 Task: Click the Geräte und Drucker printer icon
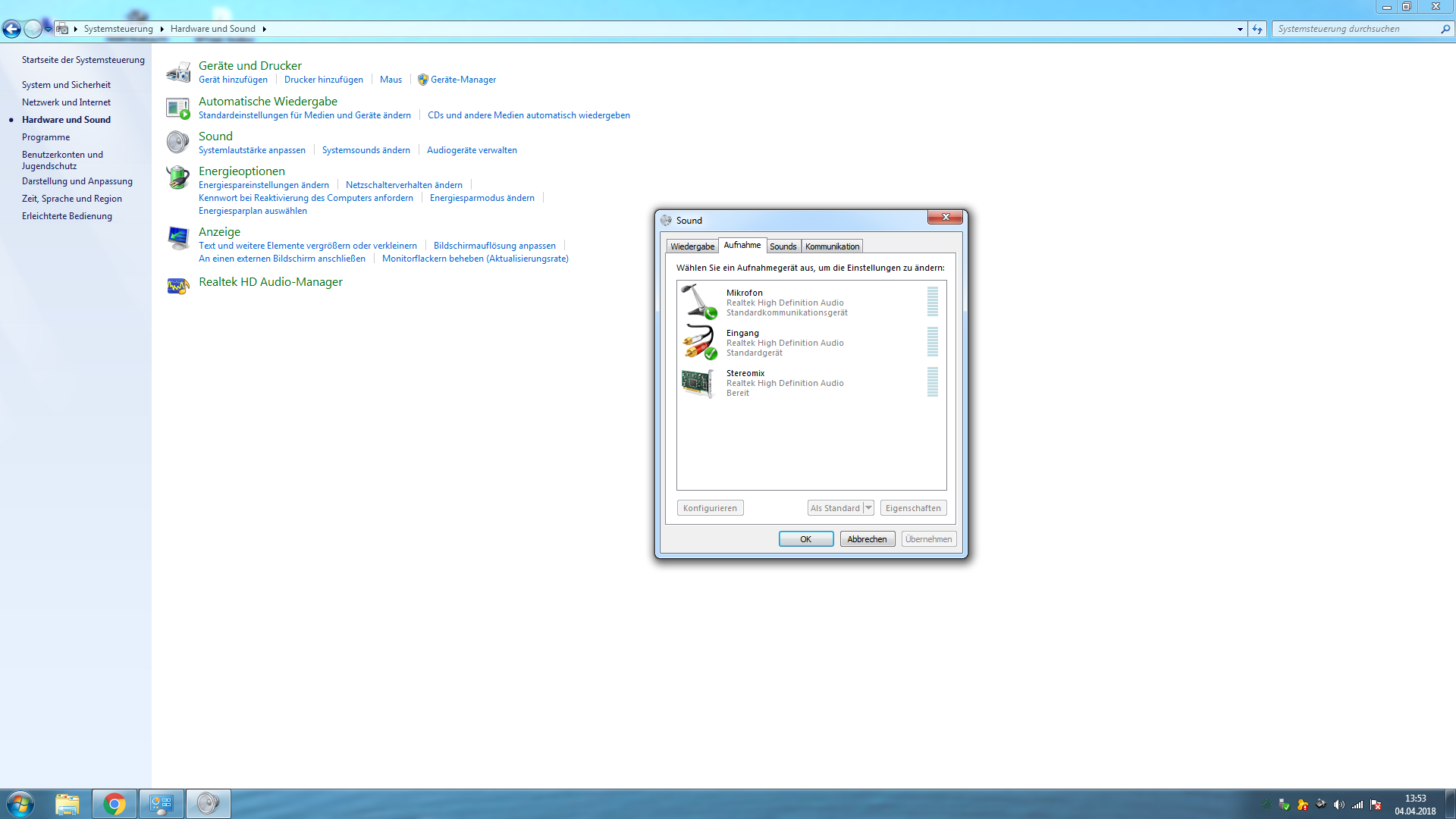tap(178, 72)
